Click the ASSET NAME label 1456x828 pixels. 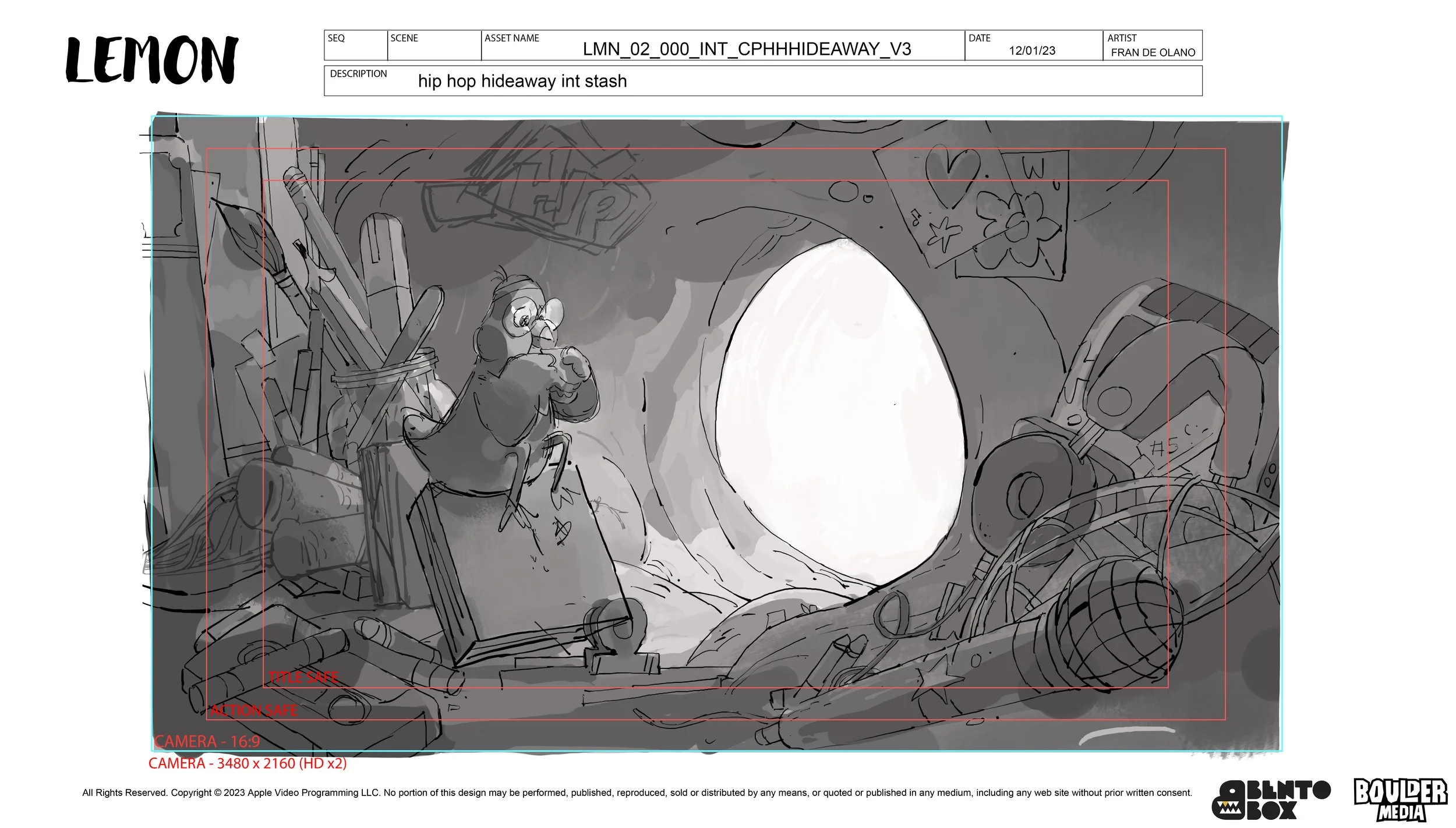[511, 38]
